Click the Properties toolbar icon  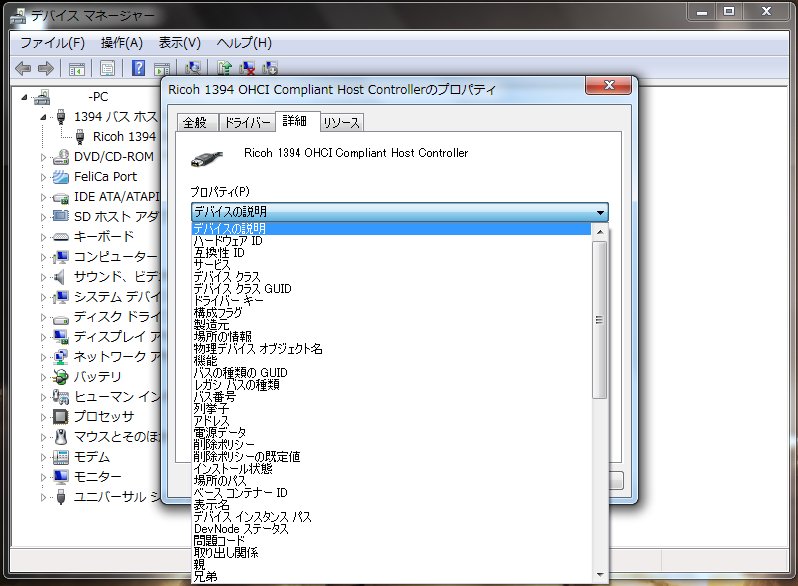click(x=107, y=68)
